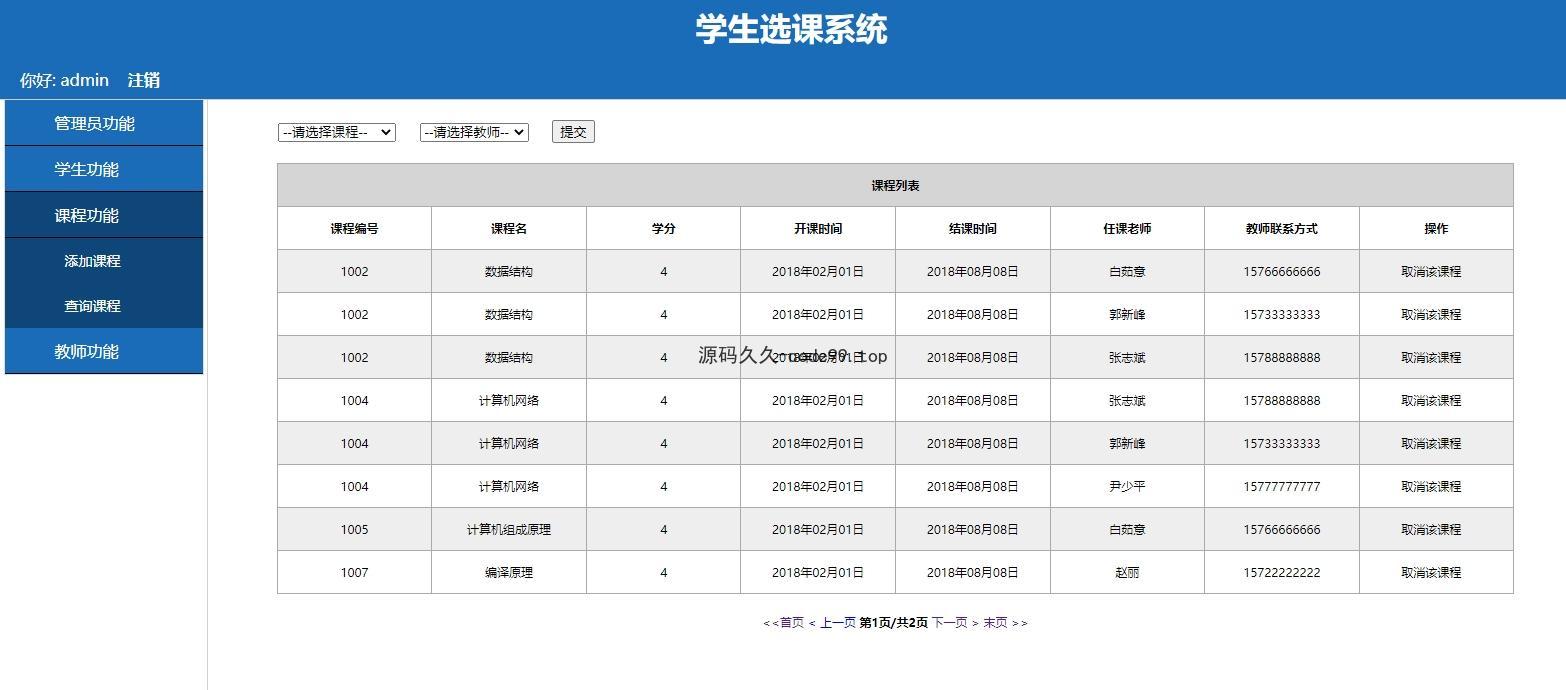The width and height of the screenshot is (1566, 690).
Task: Cancel 数据结构 course taught by 白茹意
Action: (x=1431, y=272)
